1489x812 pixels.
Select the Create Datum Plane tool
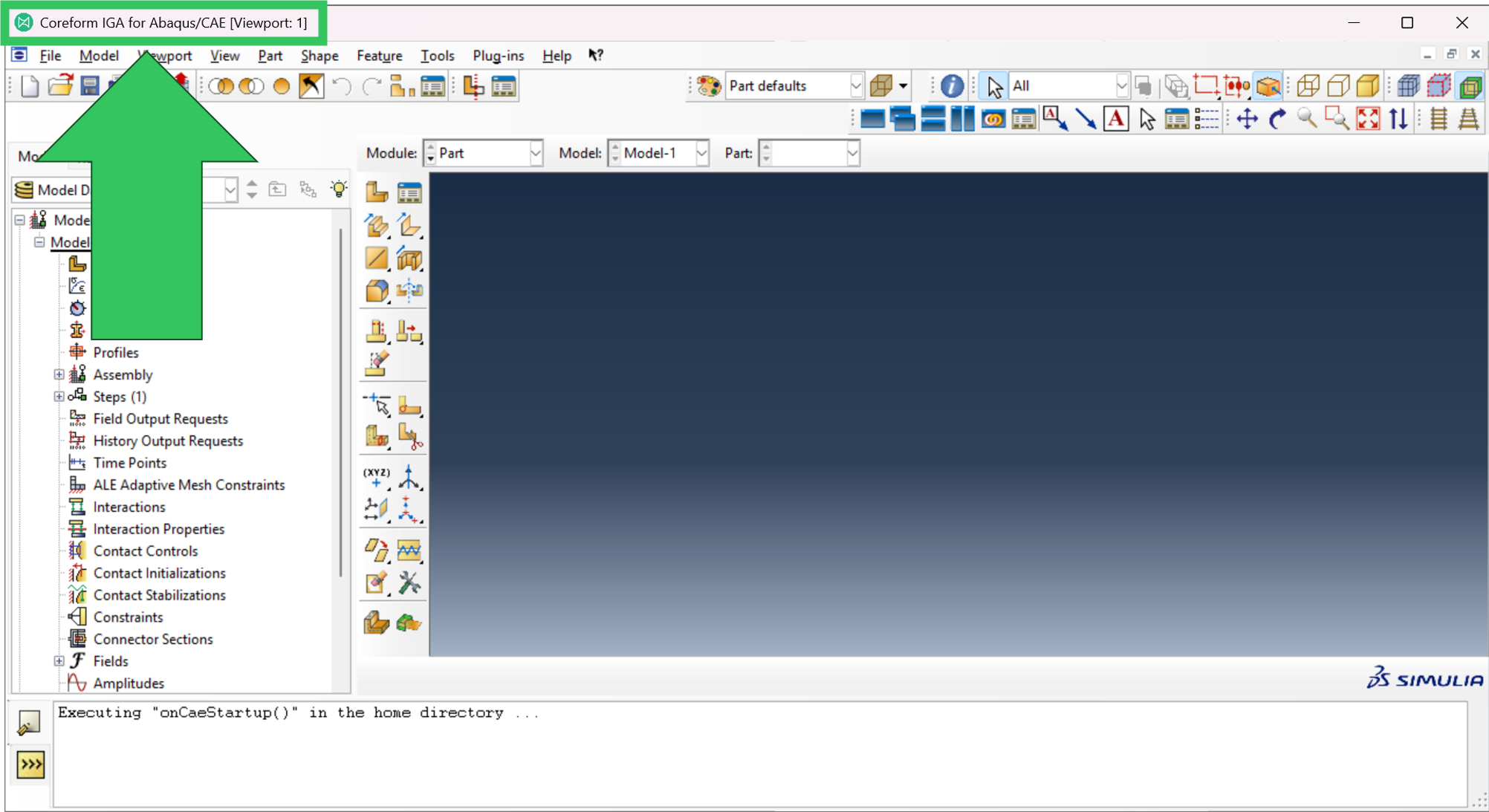(377, 510)
